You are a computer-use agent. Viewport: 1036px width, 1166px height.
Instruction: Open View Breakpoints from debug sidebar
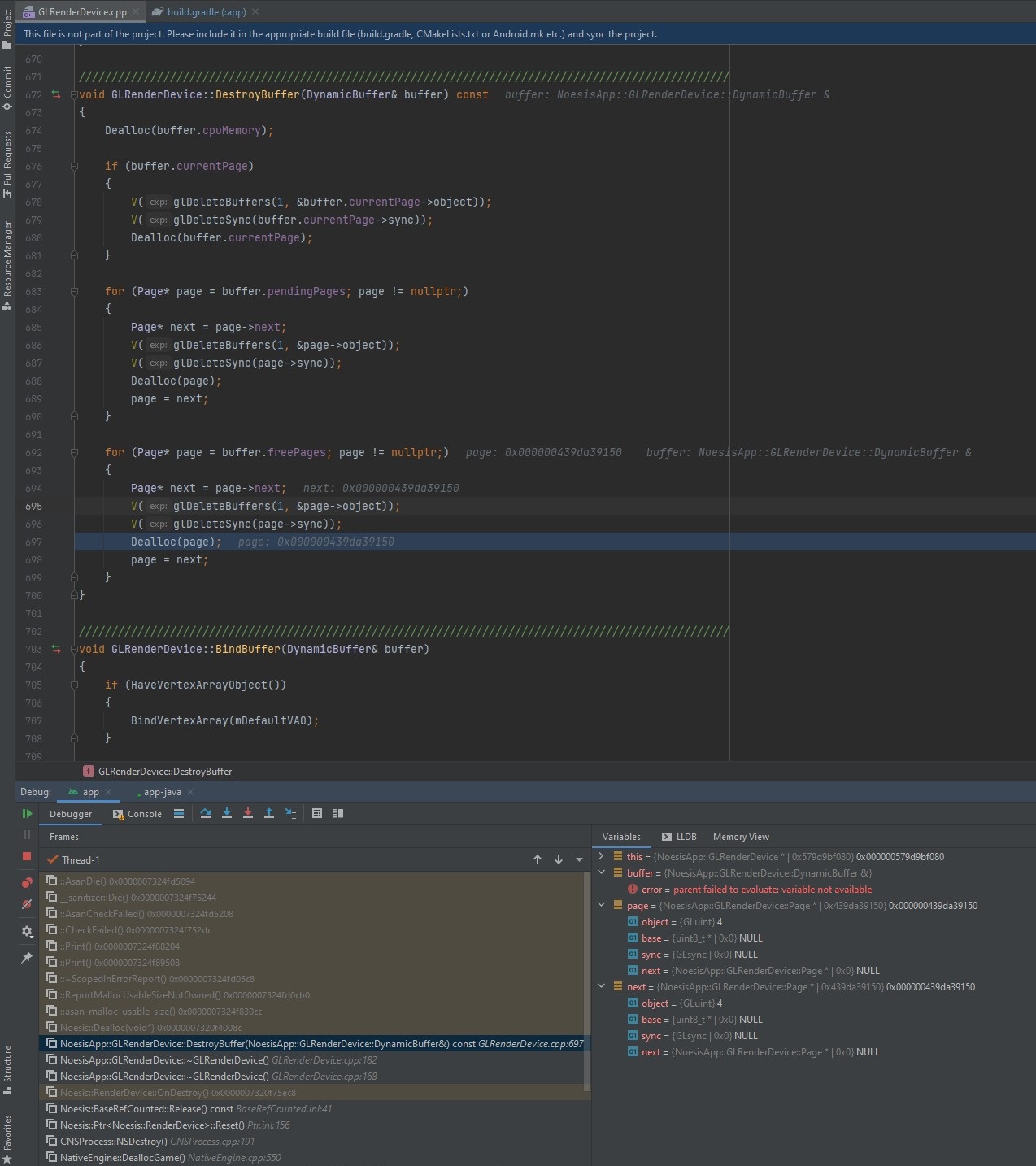point(27,882)
